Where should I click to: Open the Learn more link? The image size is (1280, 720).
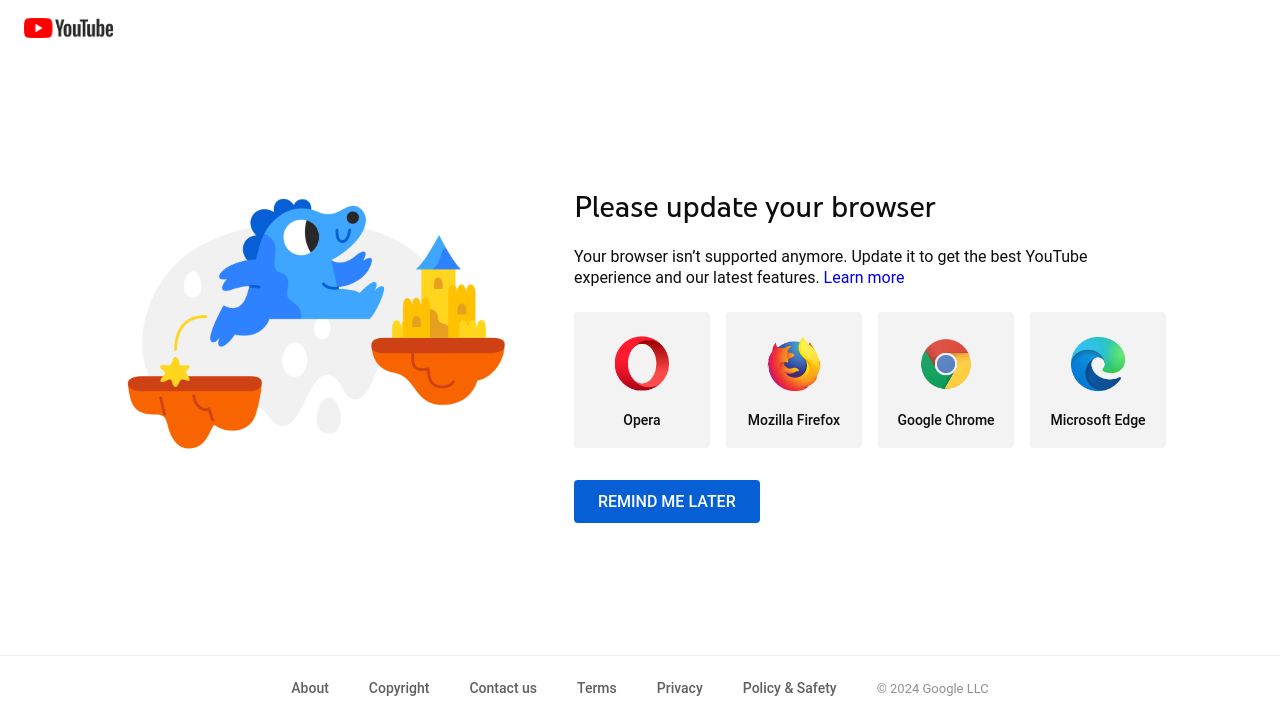tap(863, 278)
